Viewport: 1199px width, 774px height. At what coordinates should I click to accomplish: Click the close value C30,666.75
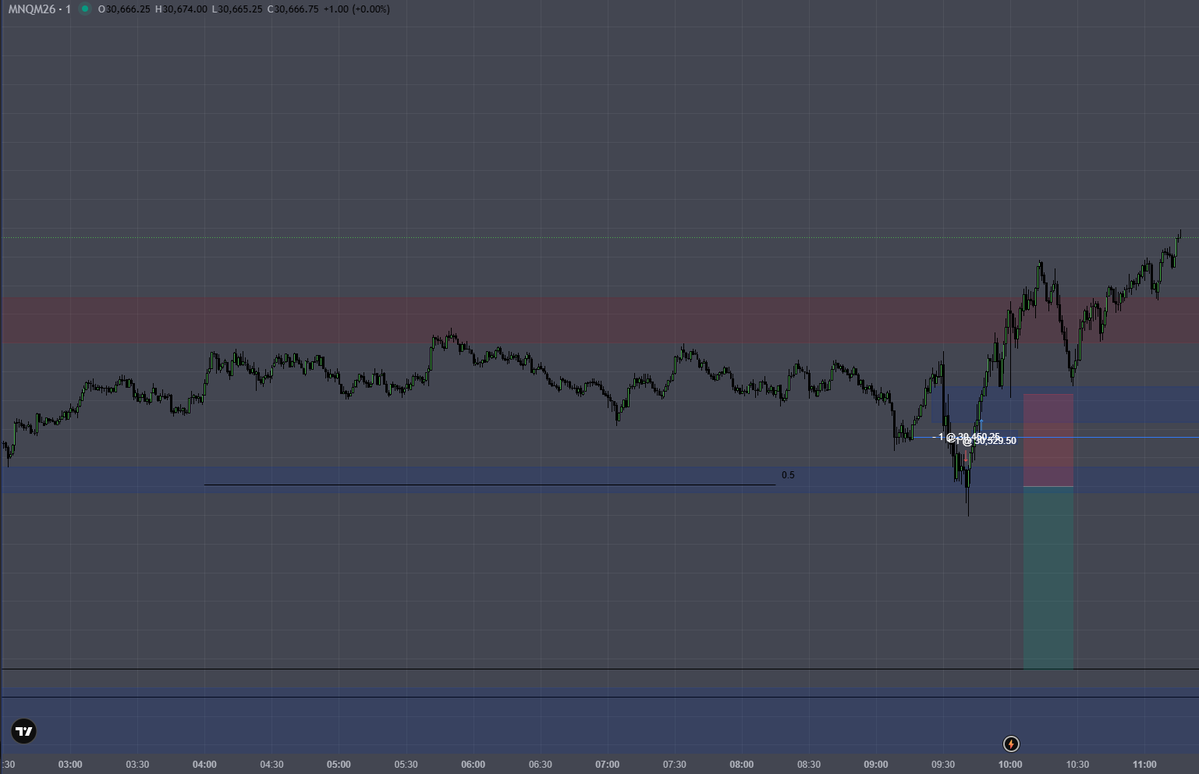tap(293, 9)
